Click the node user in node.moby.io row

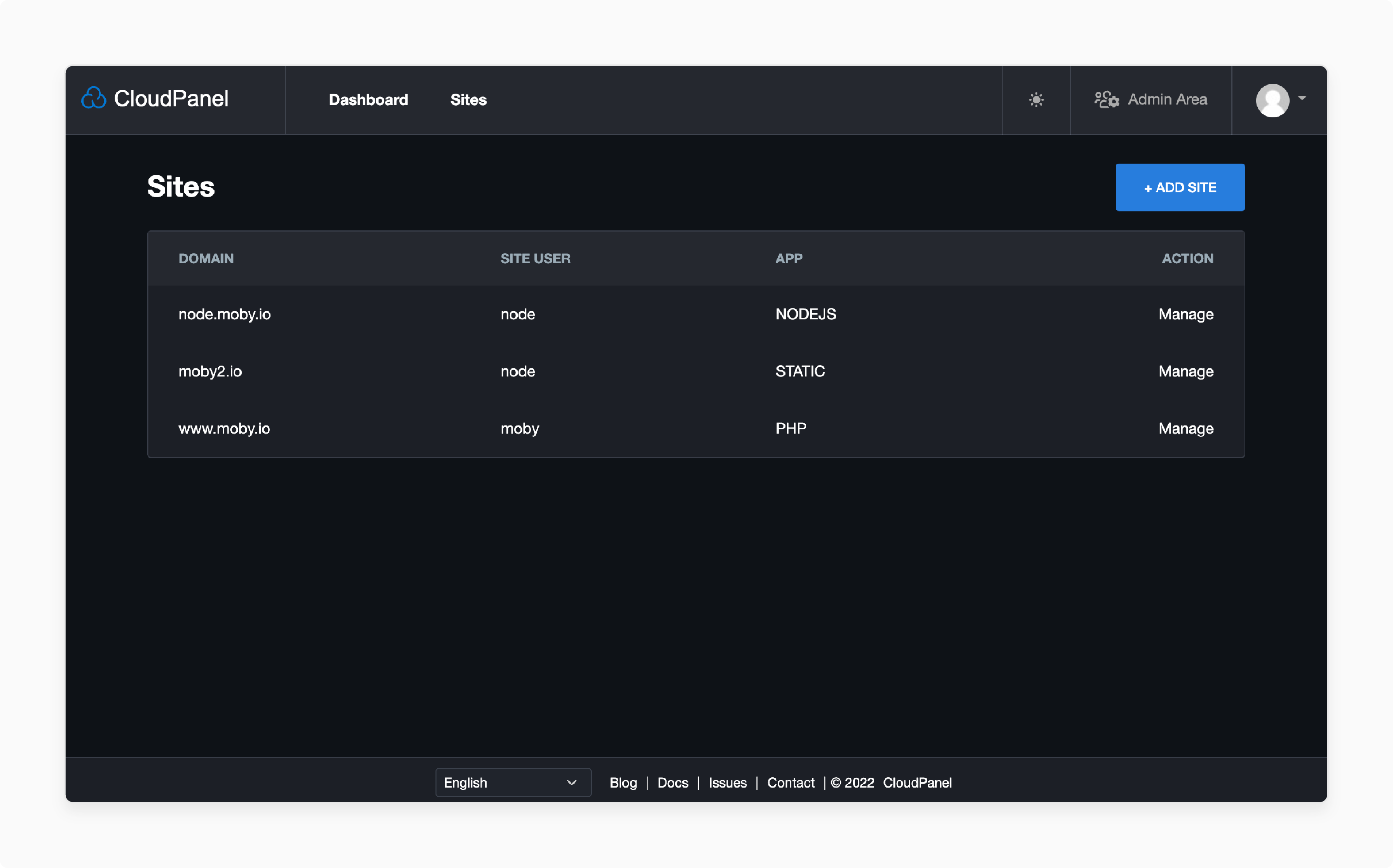tap(518, 314)
